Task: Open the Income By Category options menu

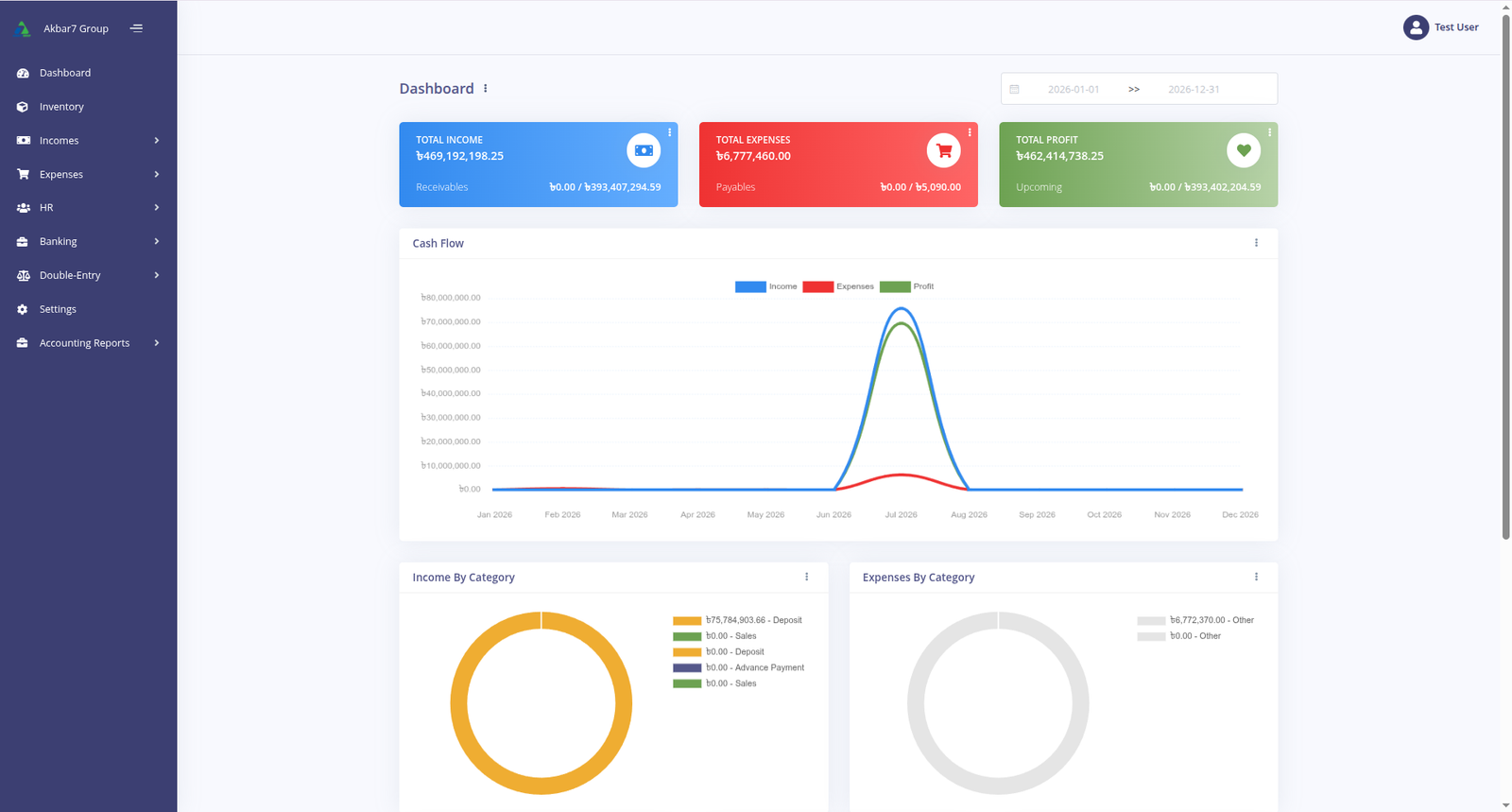Action: (x=806, y=577)
